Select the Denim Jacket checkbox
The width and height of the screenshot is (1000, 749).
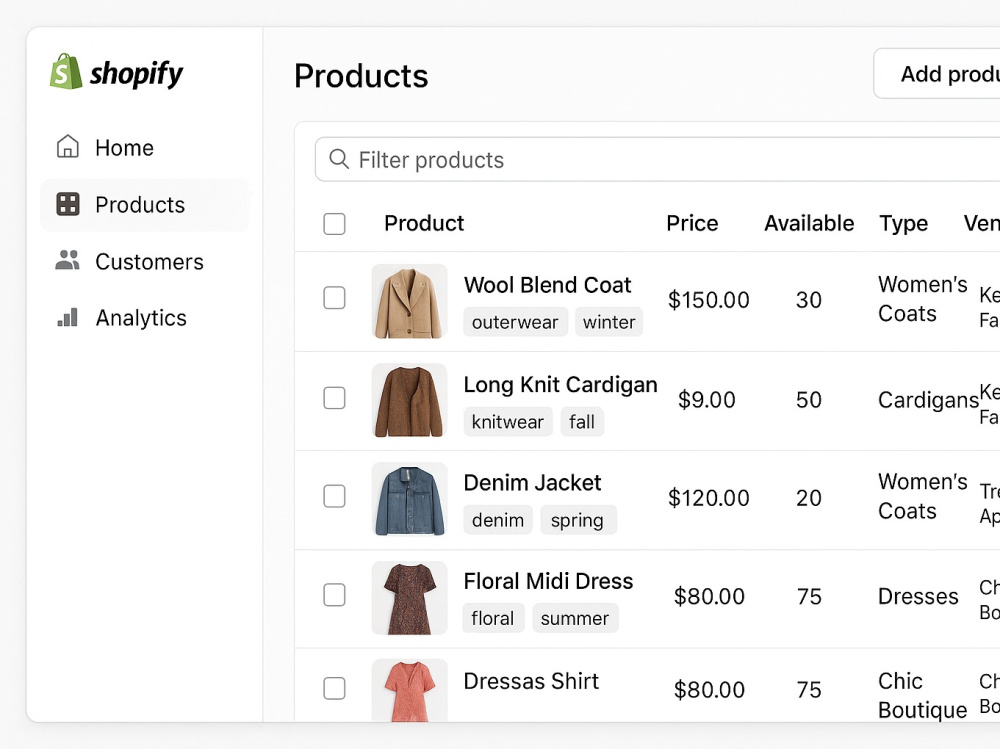(334, 496)
